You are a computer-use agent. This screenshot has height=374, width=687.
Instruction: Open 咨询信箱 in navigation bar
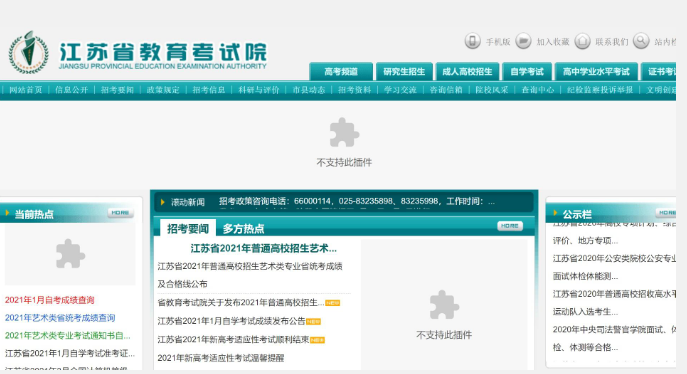pos(446,90)
